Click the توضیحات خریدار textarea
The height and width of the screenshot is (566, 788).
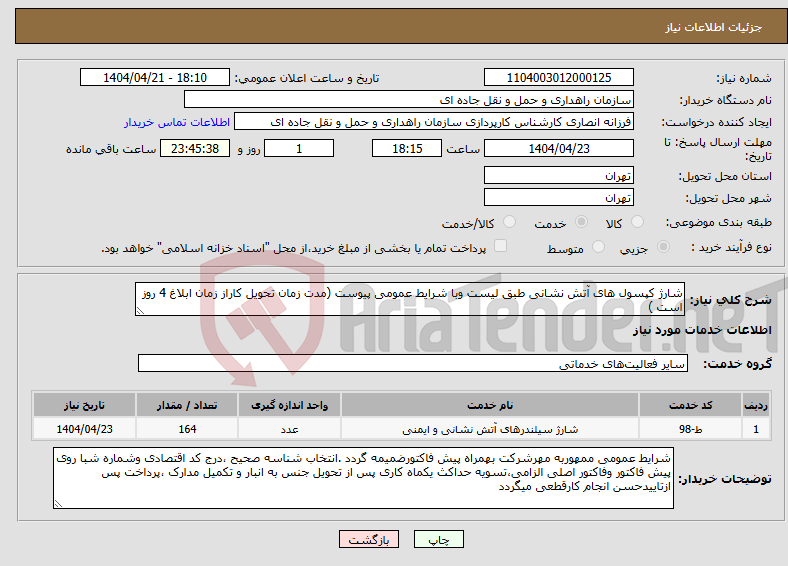point(363,478)
